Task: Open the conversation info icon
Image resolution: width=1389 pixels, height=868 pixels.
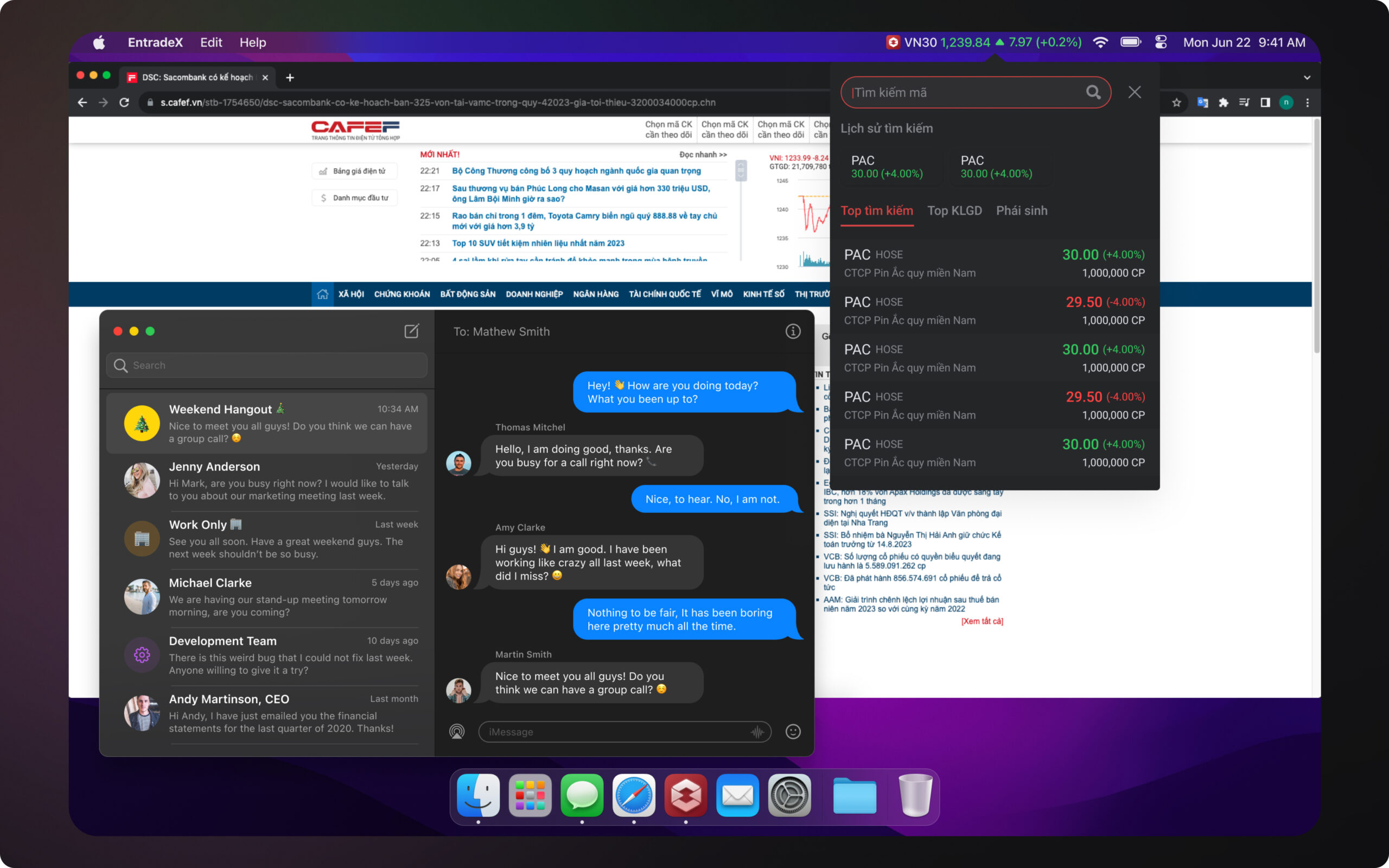Action: [793, 331]
